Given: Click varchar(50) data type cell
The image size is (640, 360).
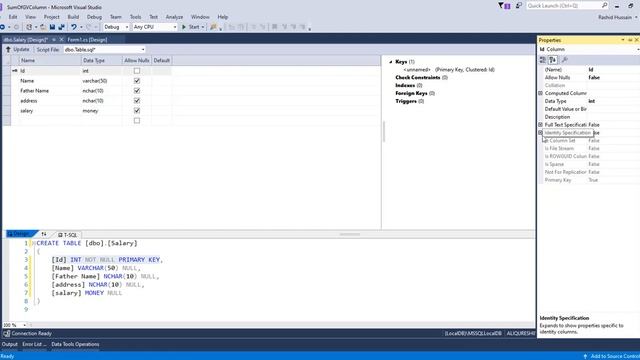Looking at the screenshot, I should [102, 81].
